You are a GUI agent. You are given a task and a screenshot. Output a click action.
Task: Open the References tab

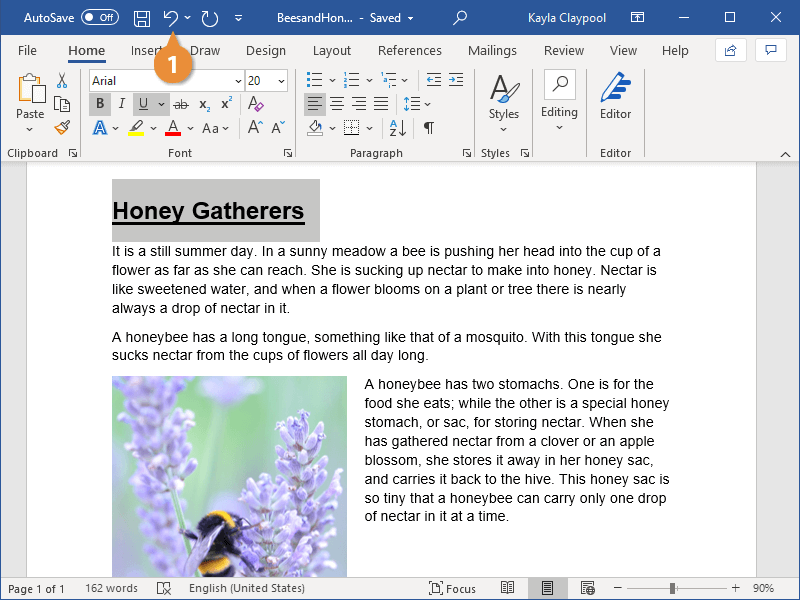tap(409, 51)
